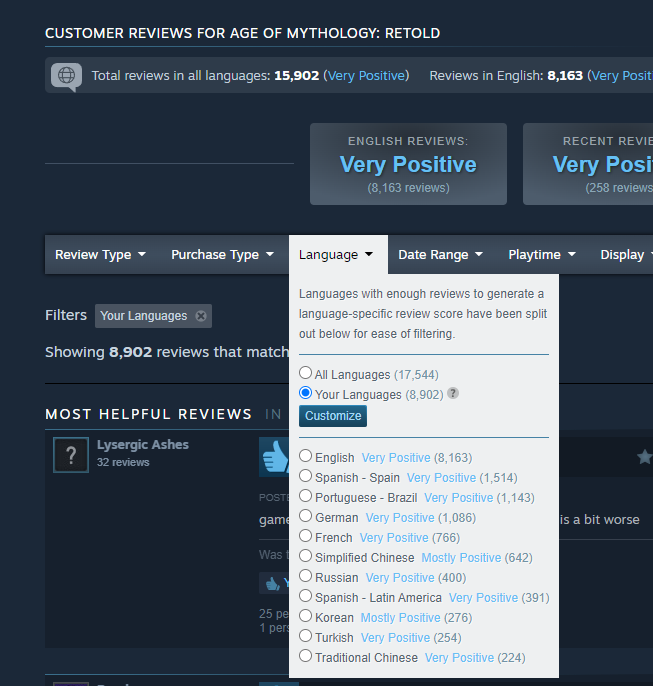
Task: Open the Date Range dropdown
Action: [440, 255]
